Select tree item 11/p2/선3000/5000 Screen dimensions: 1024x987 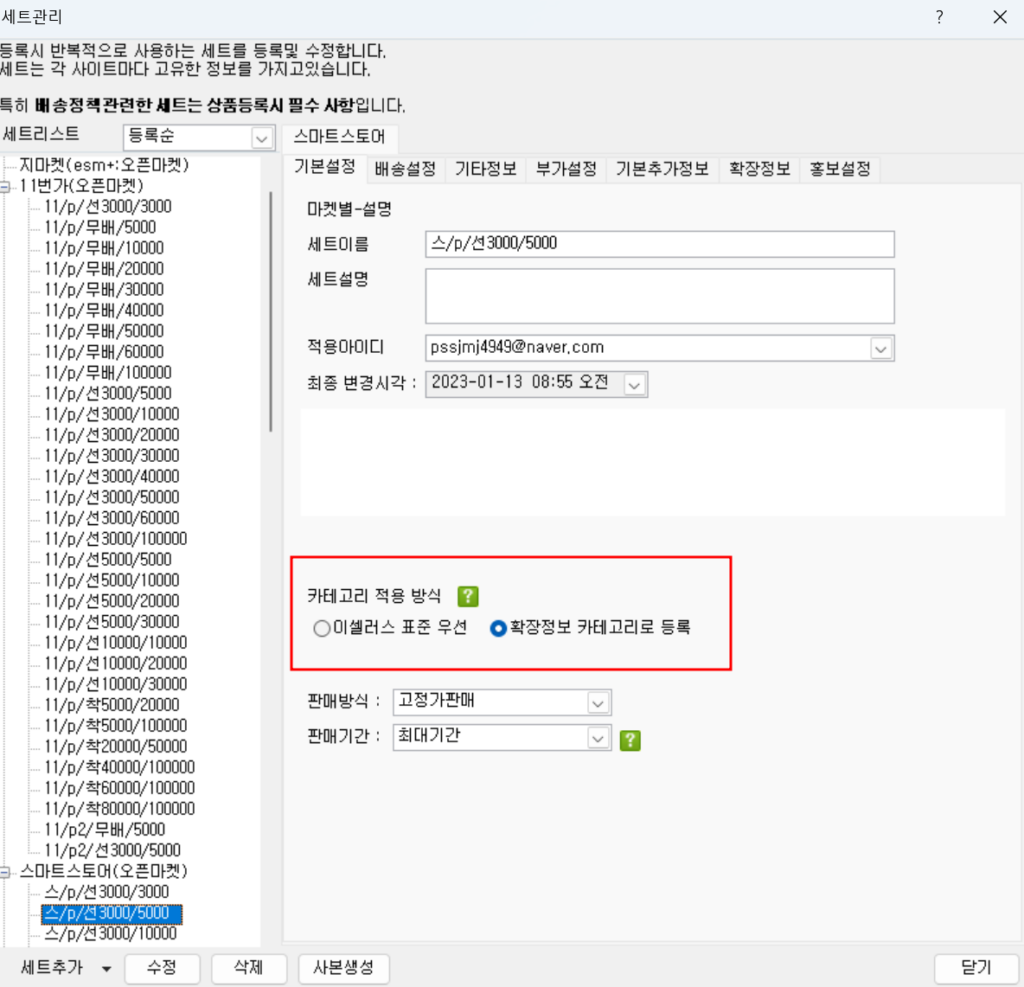(x=112, y=850)
